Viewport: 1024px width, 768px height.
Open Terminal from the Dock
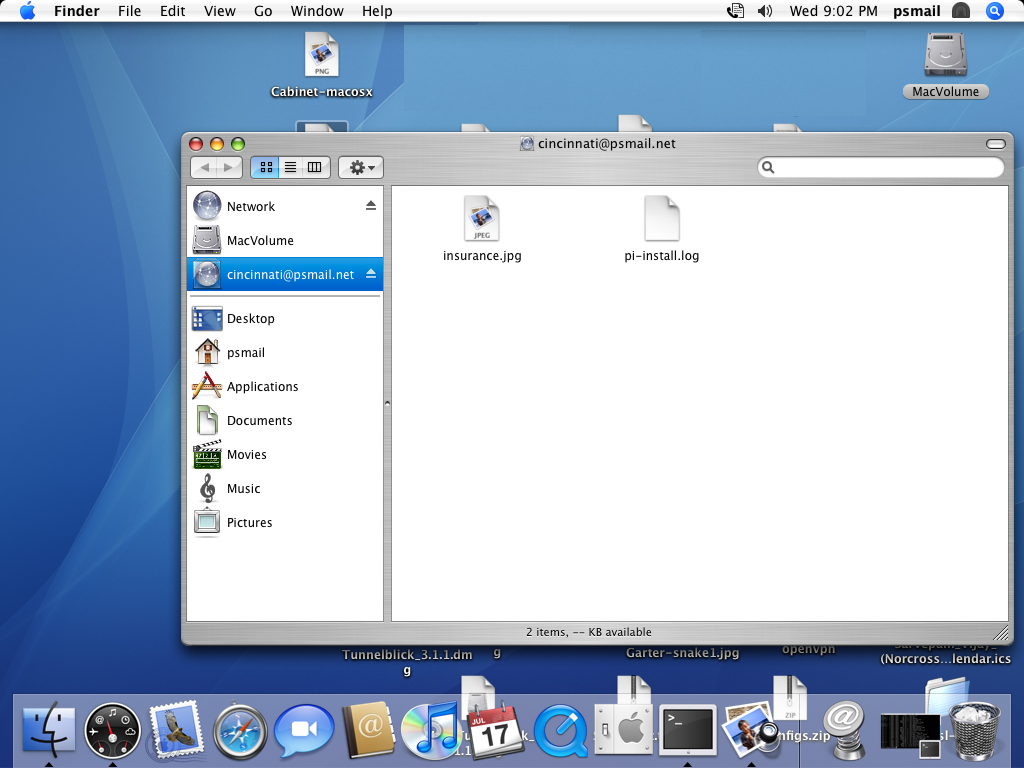coord(687,729)
